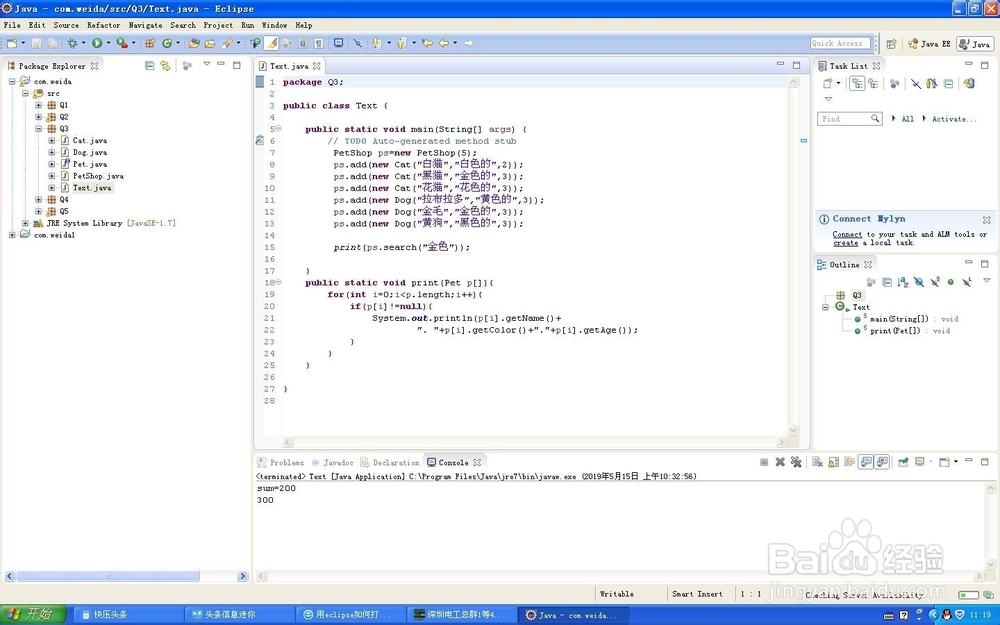This screenshot has width=1000, height=625.
Task: Expand the Q4 package
Action: [38, 200]
